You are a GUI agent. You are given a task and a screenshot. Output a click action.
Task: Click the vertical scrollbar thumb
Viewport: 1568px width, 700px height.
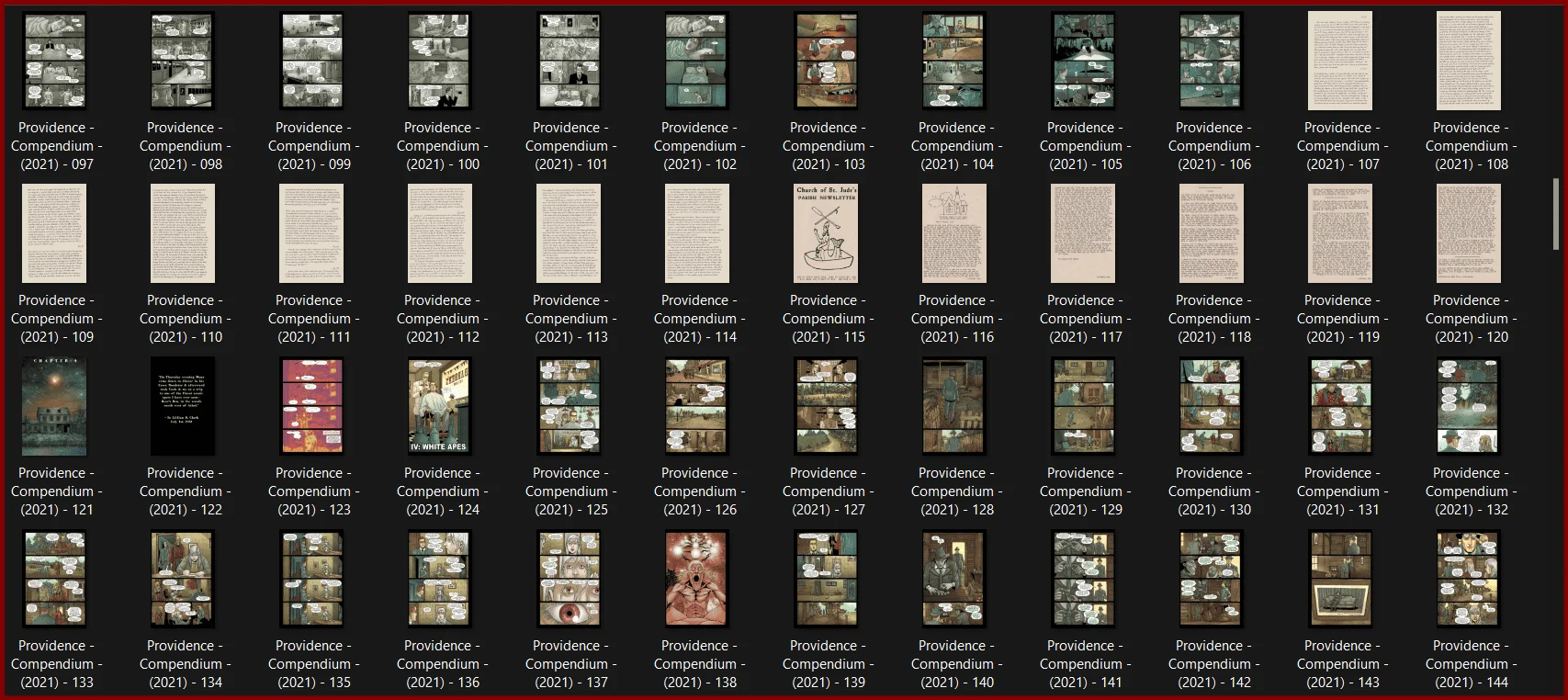click(x=1555, y=213)
